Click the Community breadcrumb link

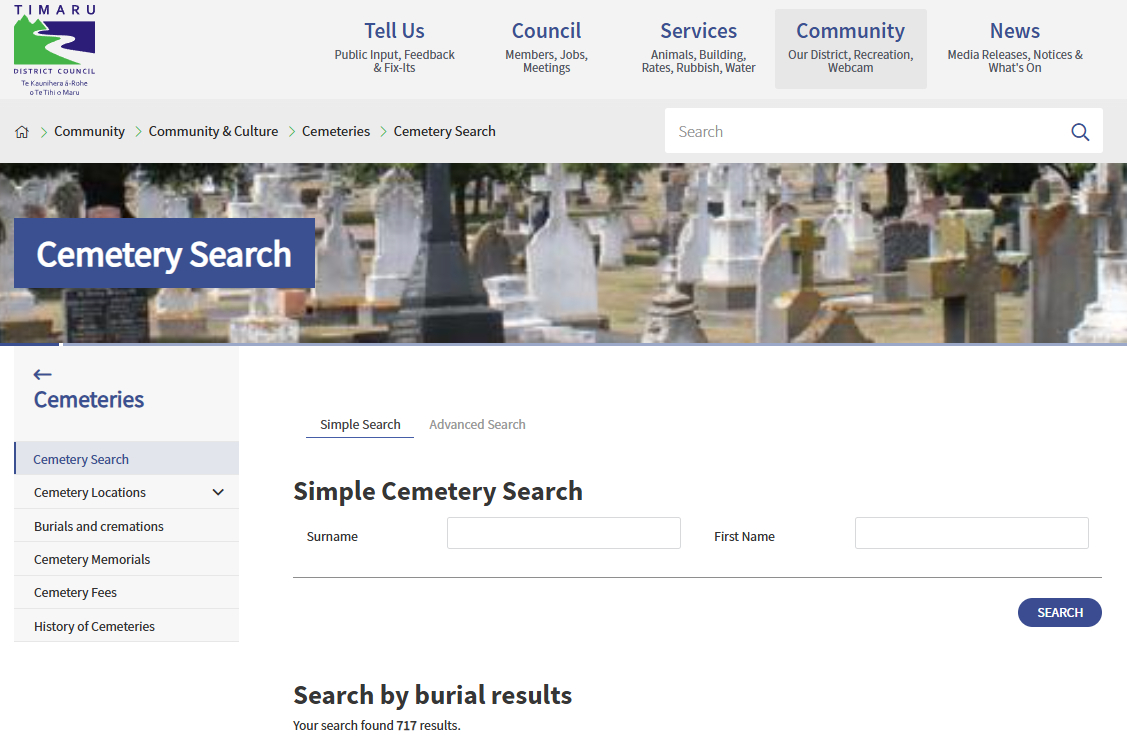pyautogui.click(x=89, y=132)
